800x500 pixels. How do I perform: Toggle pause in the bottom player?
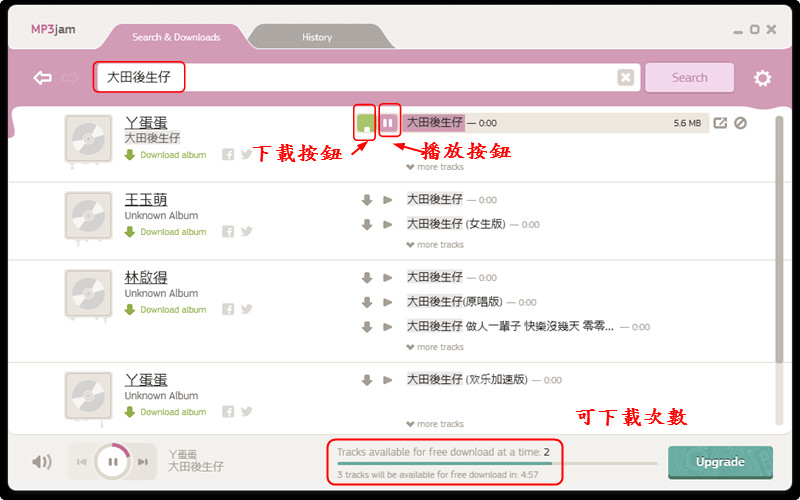113,462
